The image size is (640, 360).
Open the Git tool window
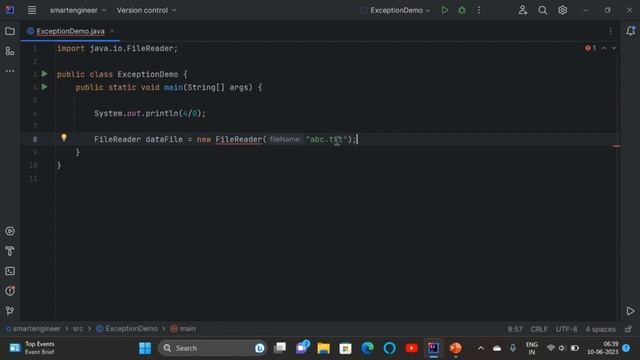pyautogui.click(x=10, y=311)
